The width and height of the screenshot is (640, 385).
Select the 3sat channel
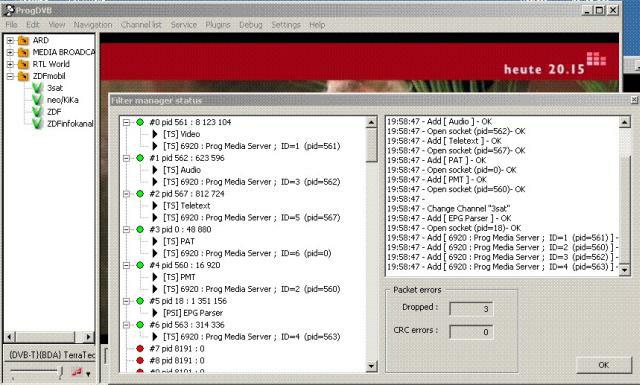pyautogui.click(x=55, y=88)
